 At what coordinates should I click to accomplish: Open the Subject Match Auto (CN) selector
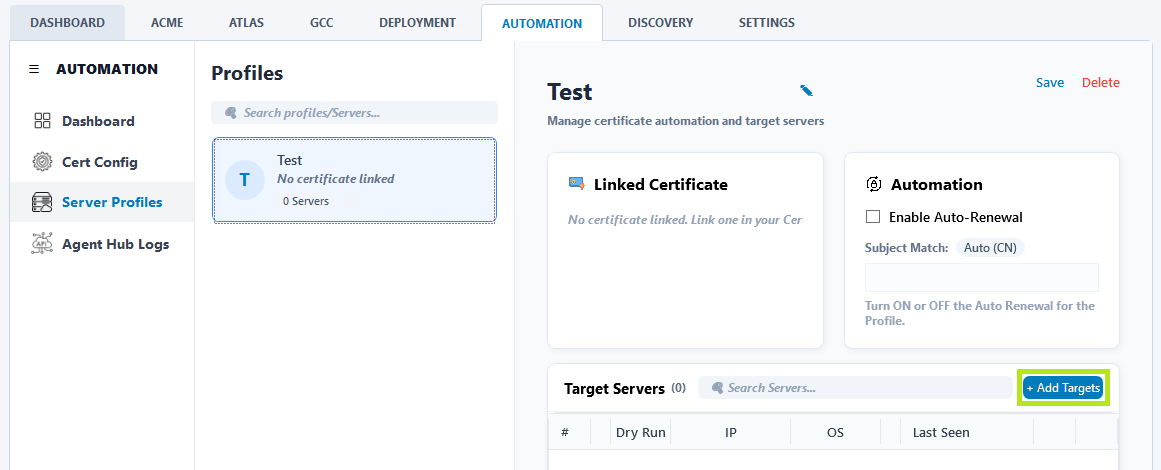coord(990,248)
